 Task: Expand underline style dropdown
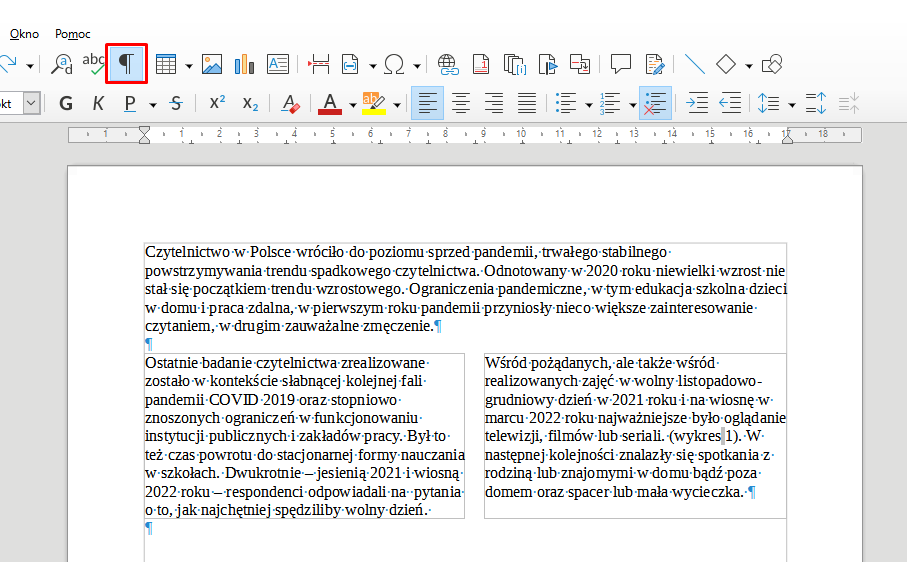coord(153,105)
